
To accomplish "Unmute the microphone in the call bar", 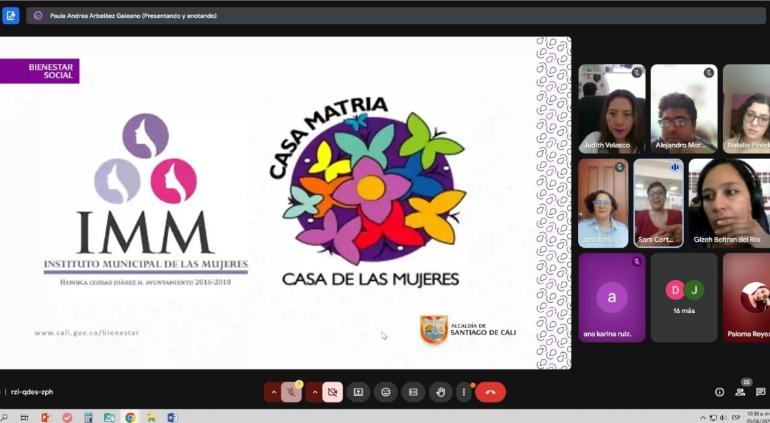I will click(291, 392).
